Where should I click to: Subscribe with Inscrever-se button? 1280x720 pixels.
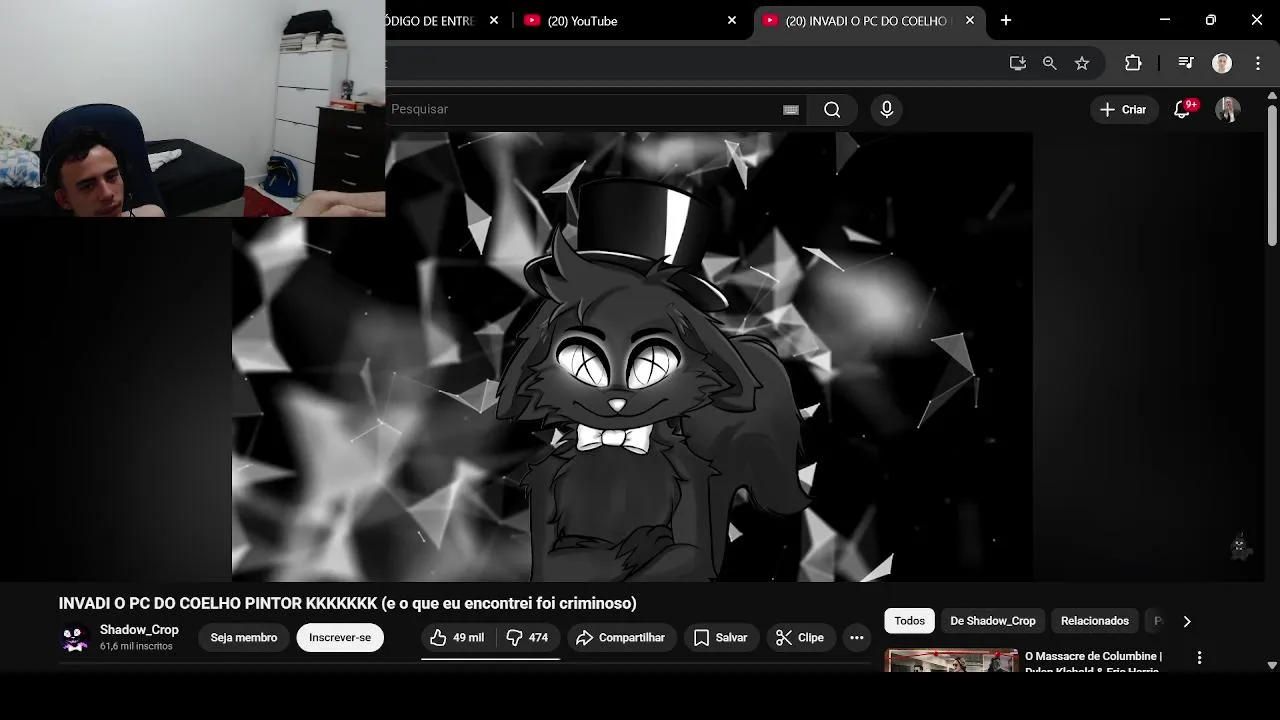point(340,638)
